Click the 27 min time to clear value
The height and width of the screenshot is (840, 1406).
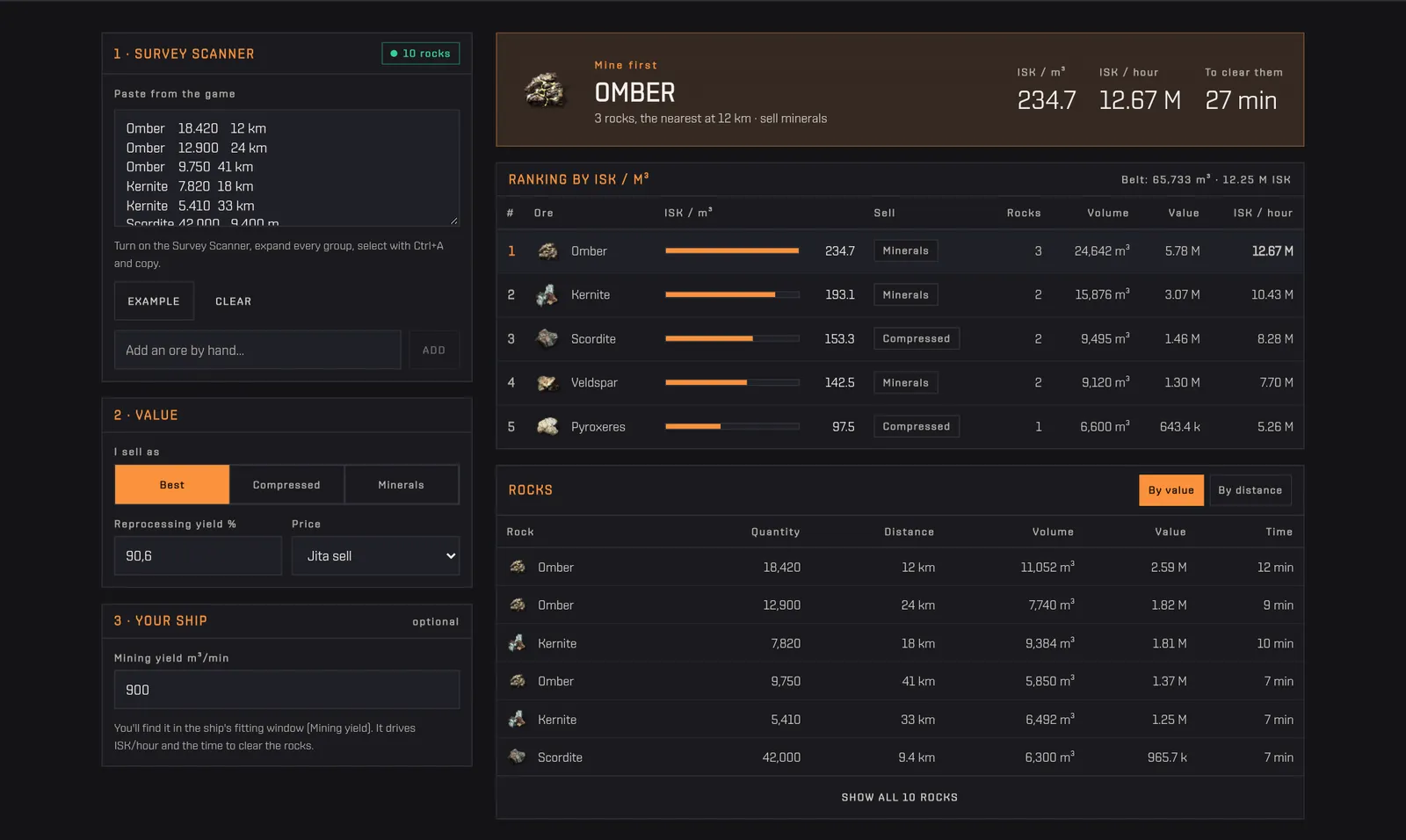pos(1241,100)
